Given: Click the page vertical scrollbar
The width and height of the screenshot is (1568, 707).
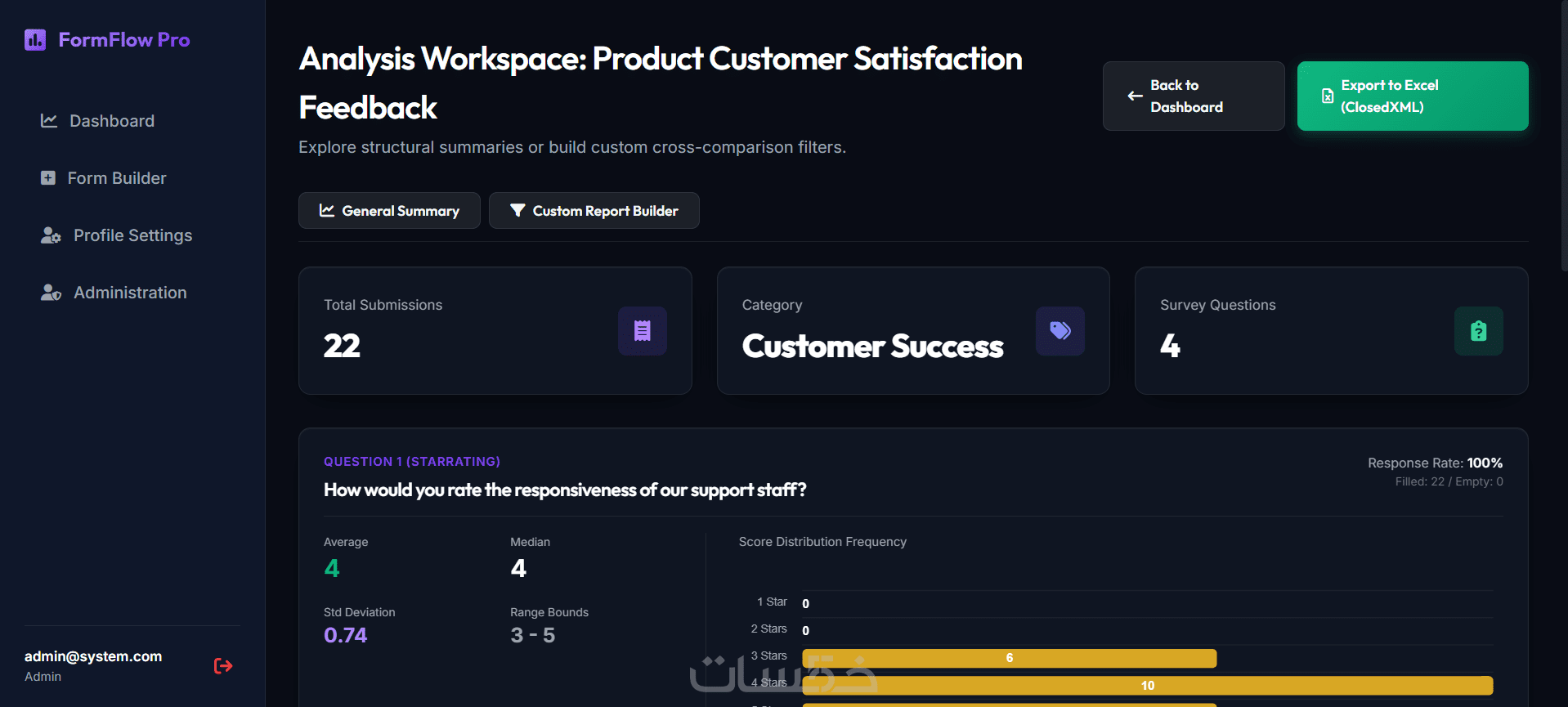Looking at the screenshot, I should [1564, 135].
